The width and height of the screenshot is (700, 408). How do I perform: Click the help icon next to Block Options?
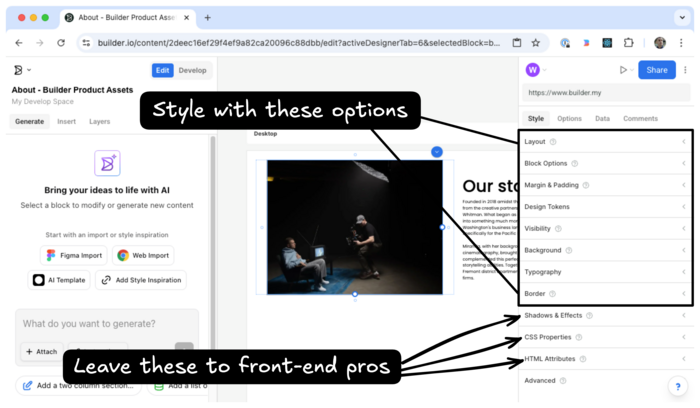[x=575, y=163]
